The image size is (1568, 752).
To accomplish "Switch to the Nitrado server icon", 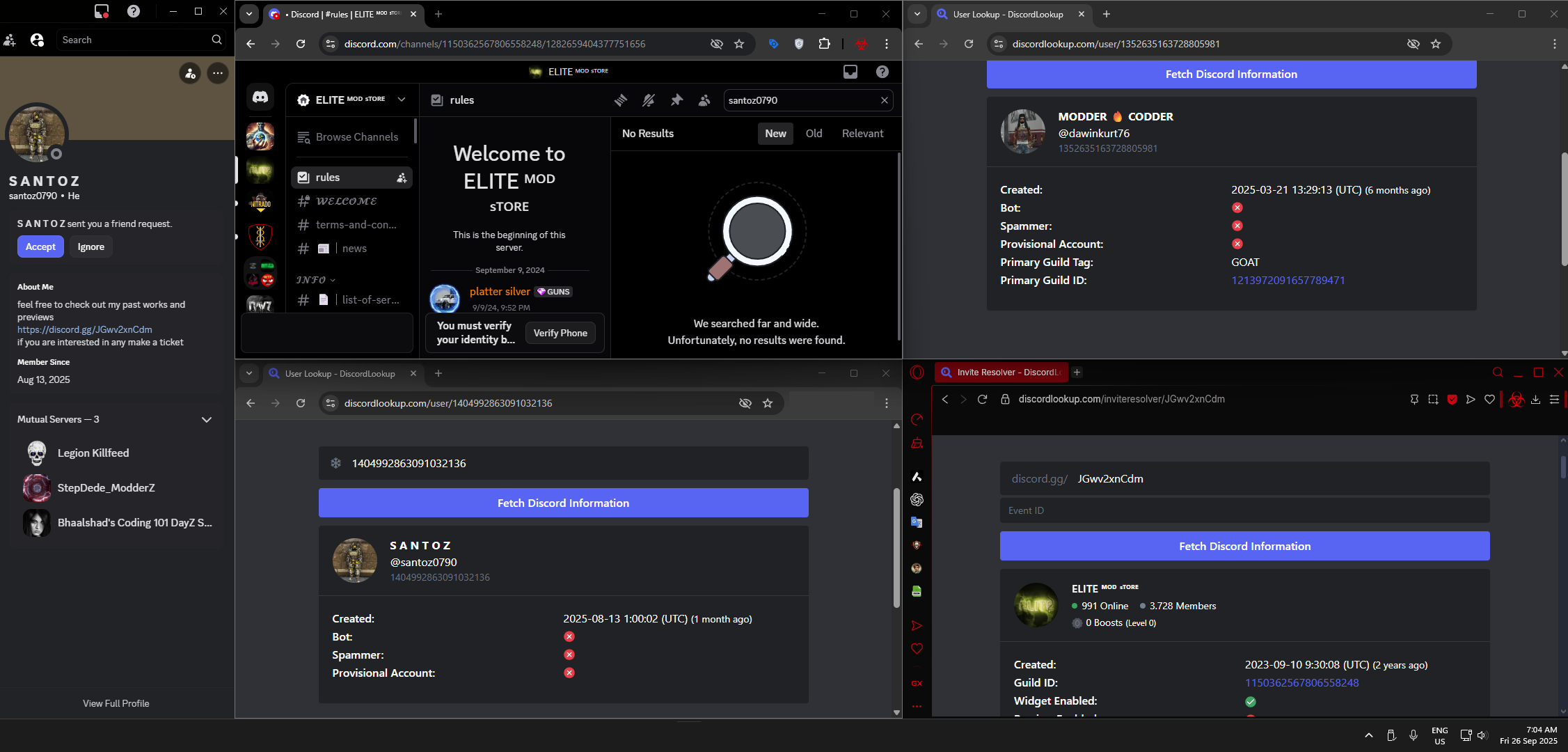I will (x=260, y=203).
